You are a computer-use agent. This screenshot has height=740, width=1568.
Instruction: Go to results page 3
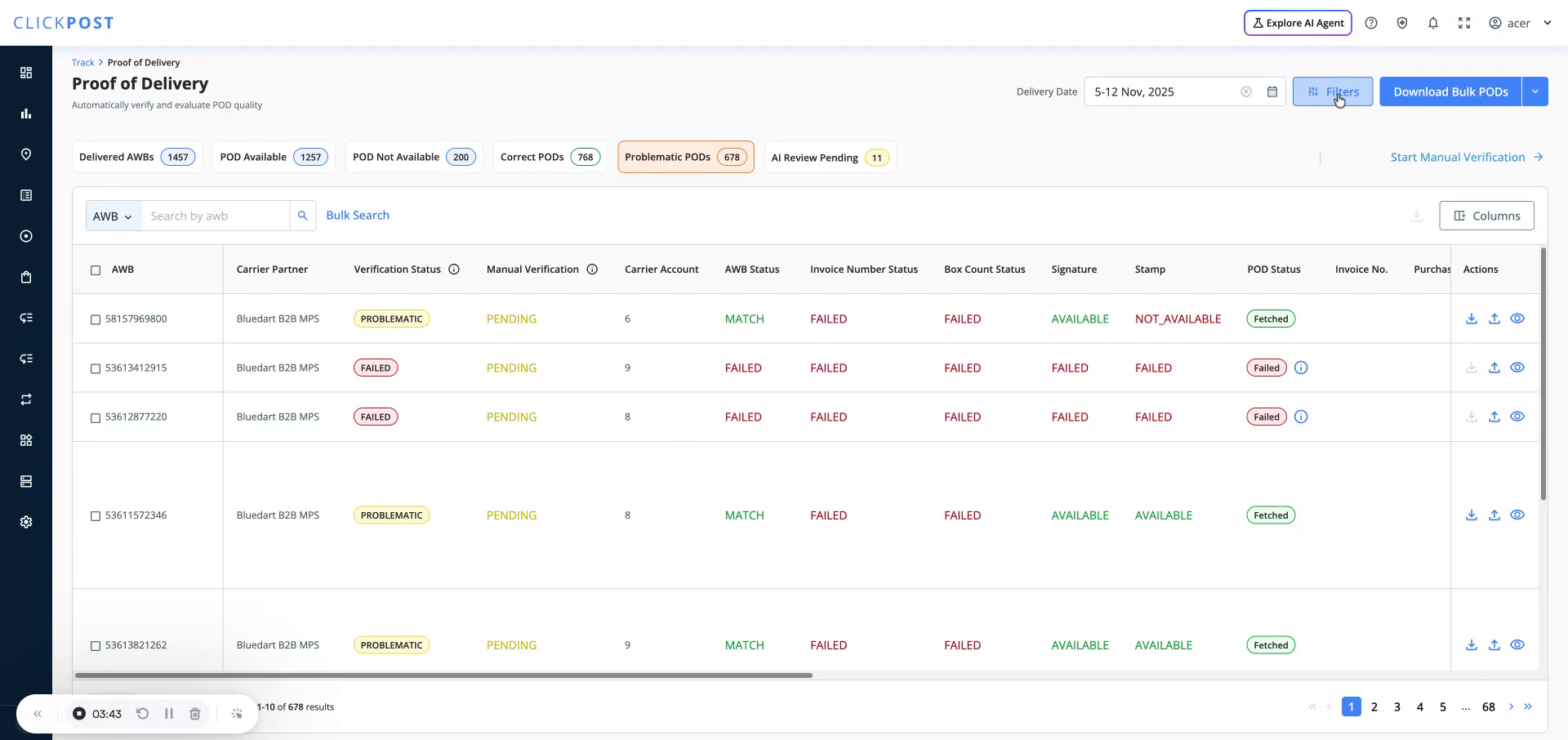(x=1397, y=707)
